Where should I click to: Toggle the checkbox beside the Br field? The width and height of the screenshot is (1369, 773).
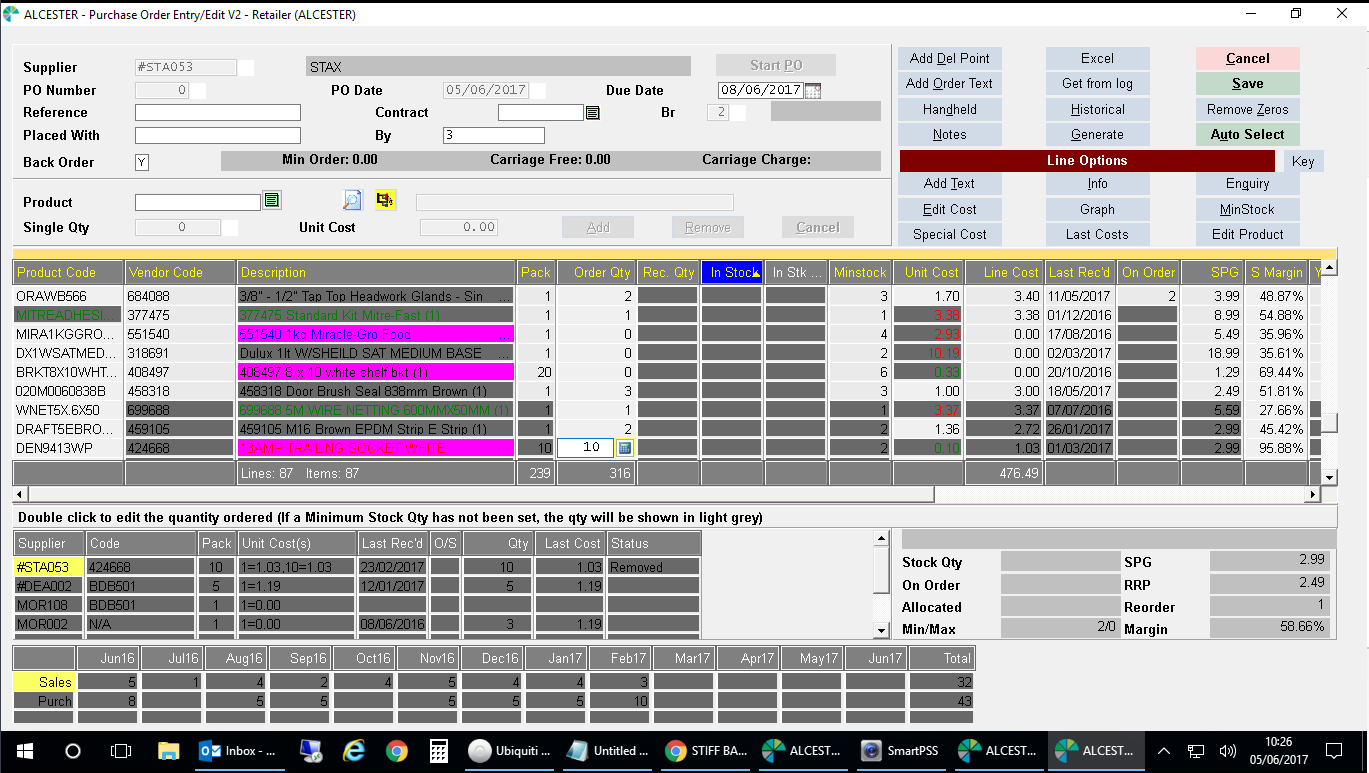click(x=736, y=112)
